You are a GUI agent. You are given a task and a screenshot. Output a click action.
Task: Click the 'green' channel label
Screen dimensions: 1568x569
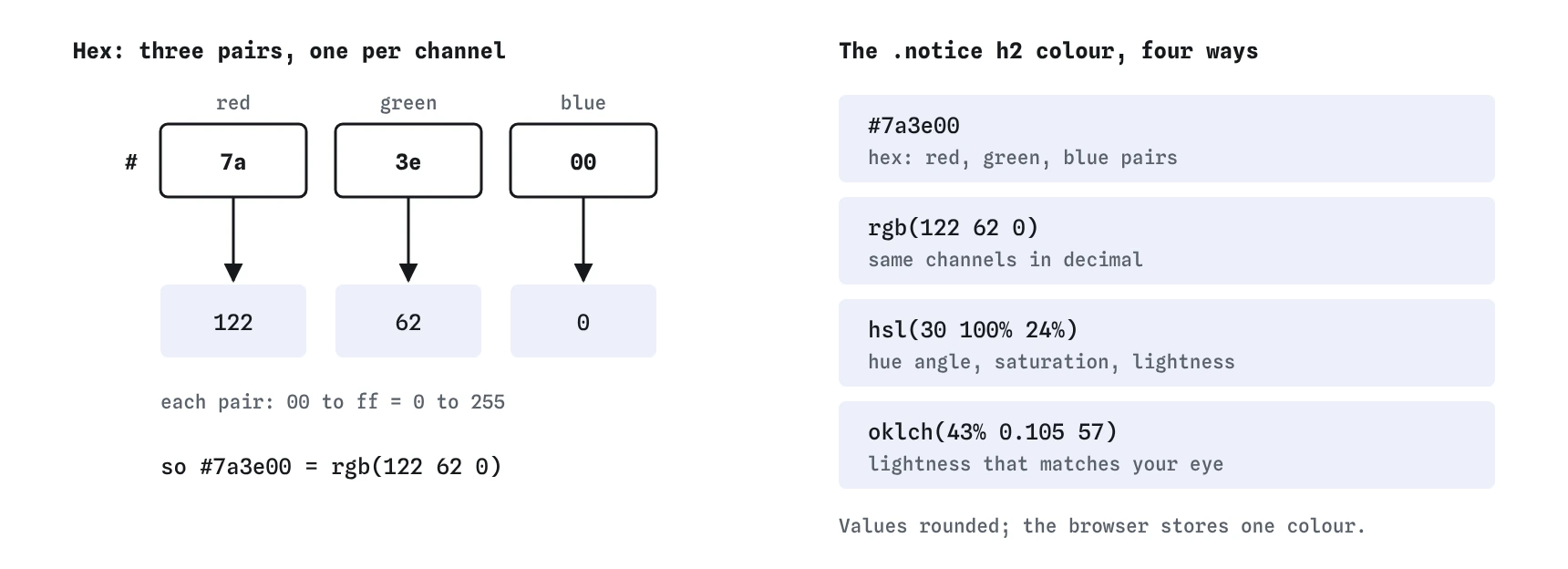tap(408, 103)
